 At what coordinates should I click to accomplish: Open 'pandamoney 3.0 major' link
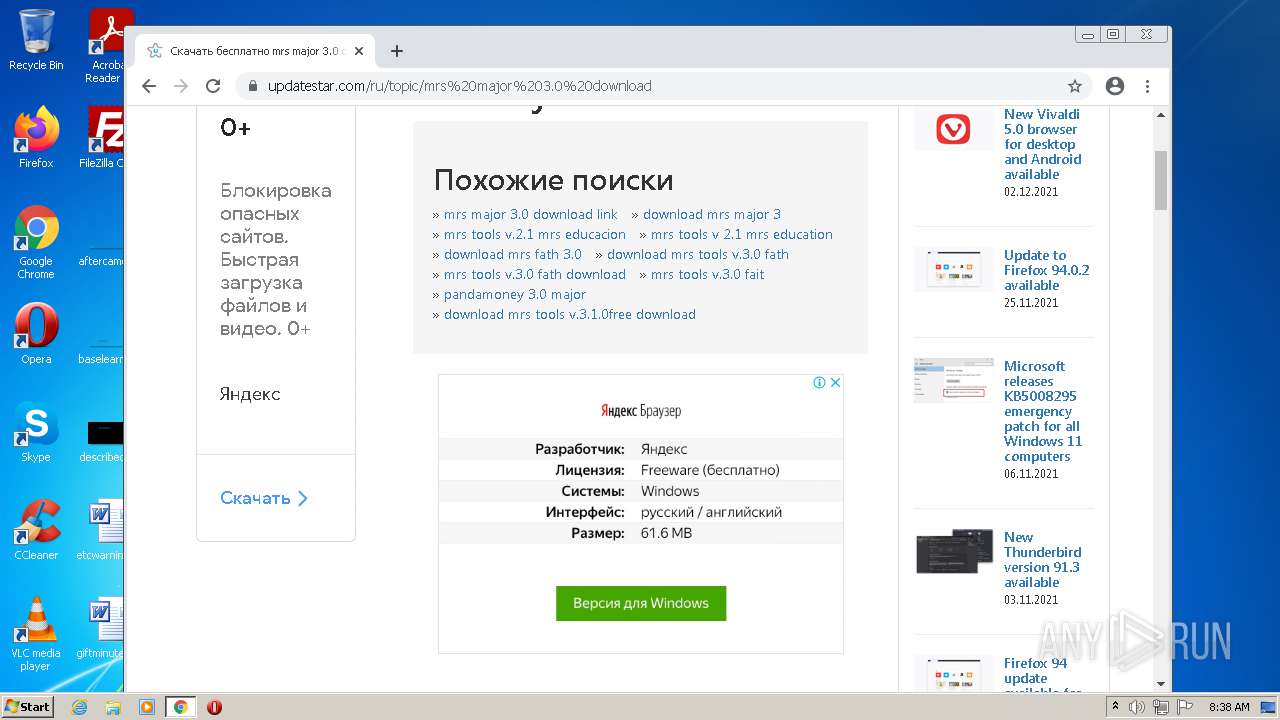[x=515, y=294]
